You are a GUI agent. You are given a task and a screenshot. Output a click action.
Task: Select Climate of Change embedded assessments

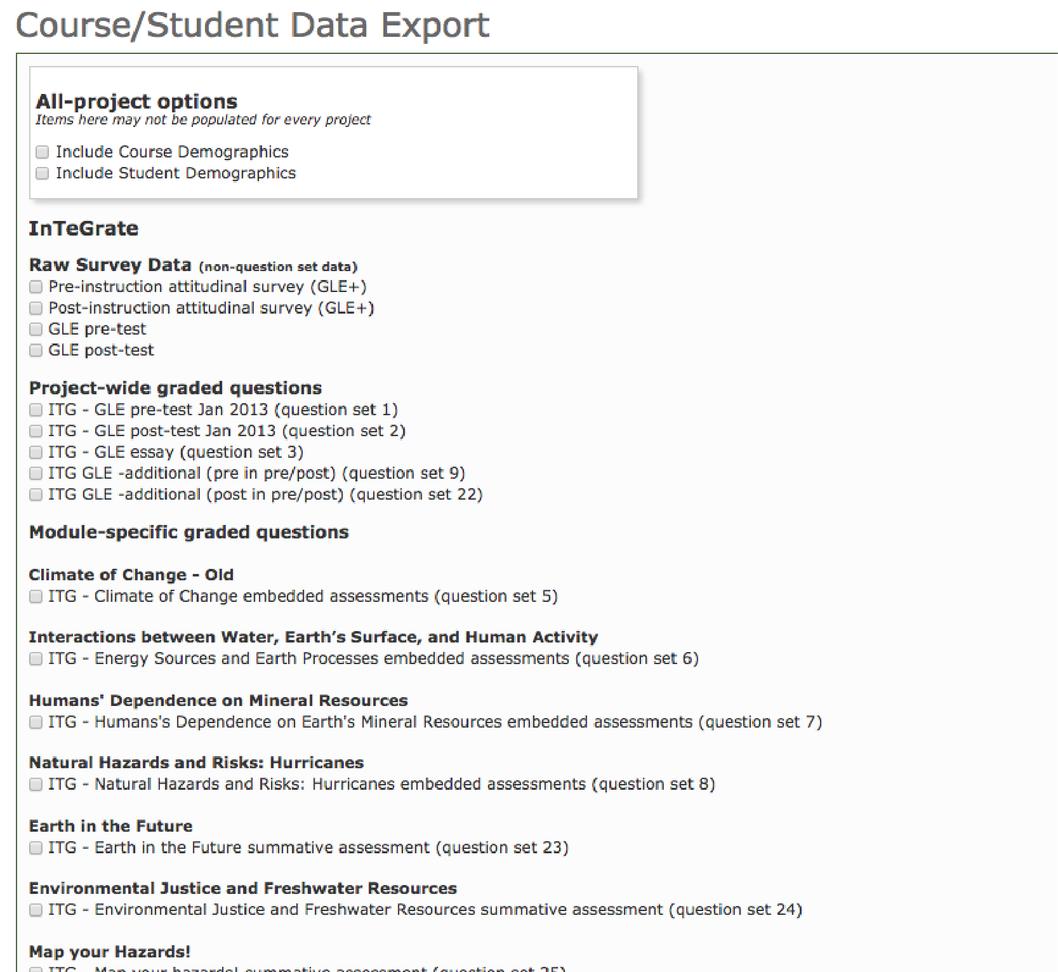pyautogui.click(x=34, y=595)
